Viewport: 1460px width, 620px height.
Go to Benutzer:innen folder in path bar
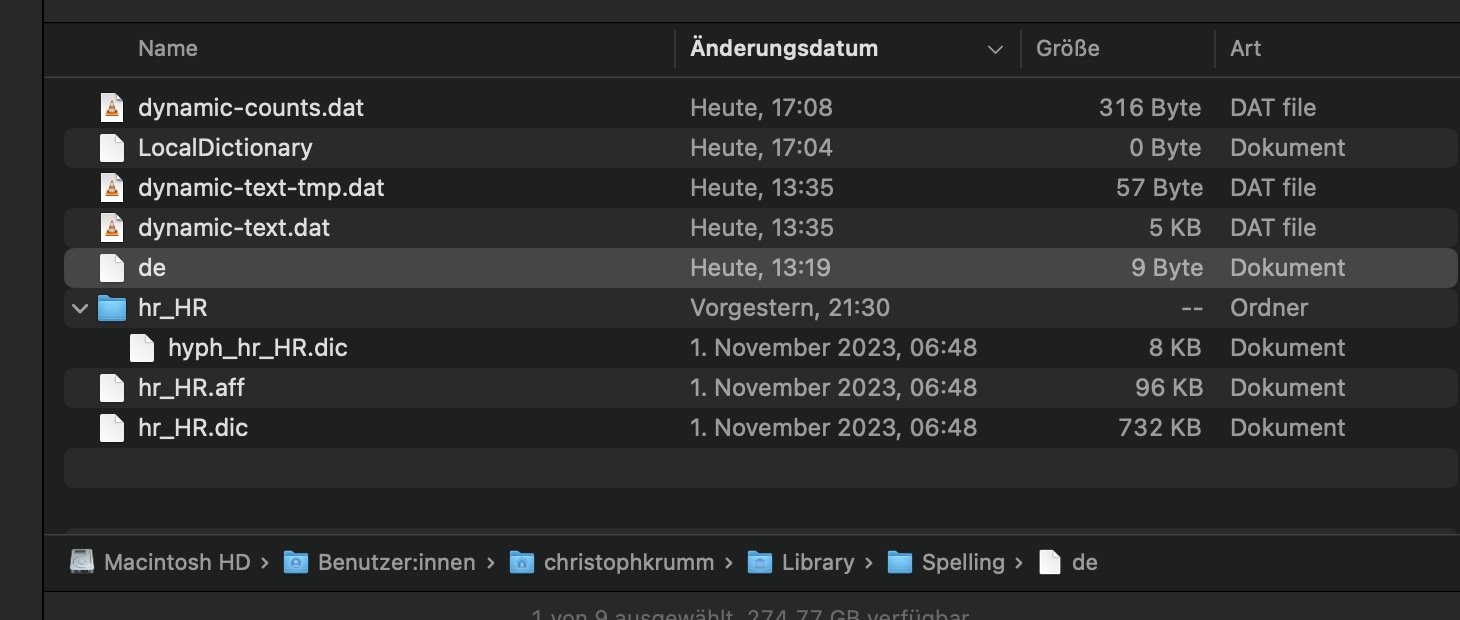click(379, 562)
